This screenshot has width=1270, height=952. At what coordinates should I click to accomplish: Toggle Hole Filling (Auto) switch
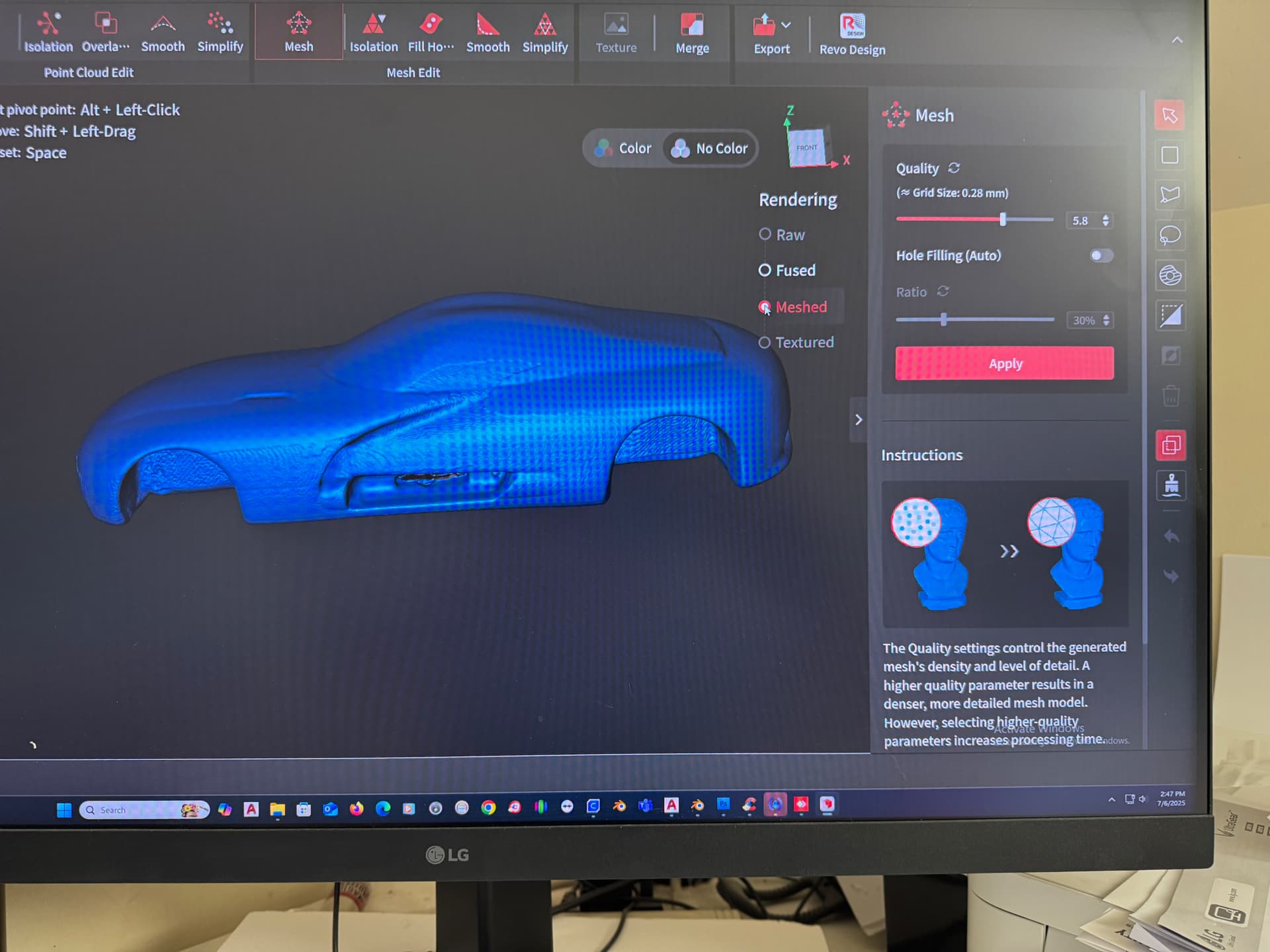coord(1101,255)
